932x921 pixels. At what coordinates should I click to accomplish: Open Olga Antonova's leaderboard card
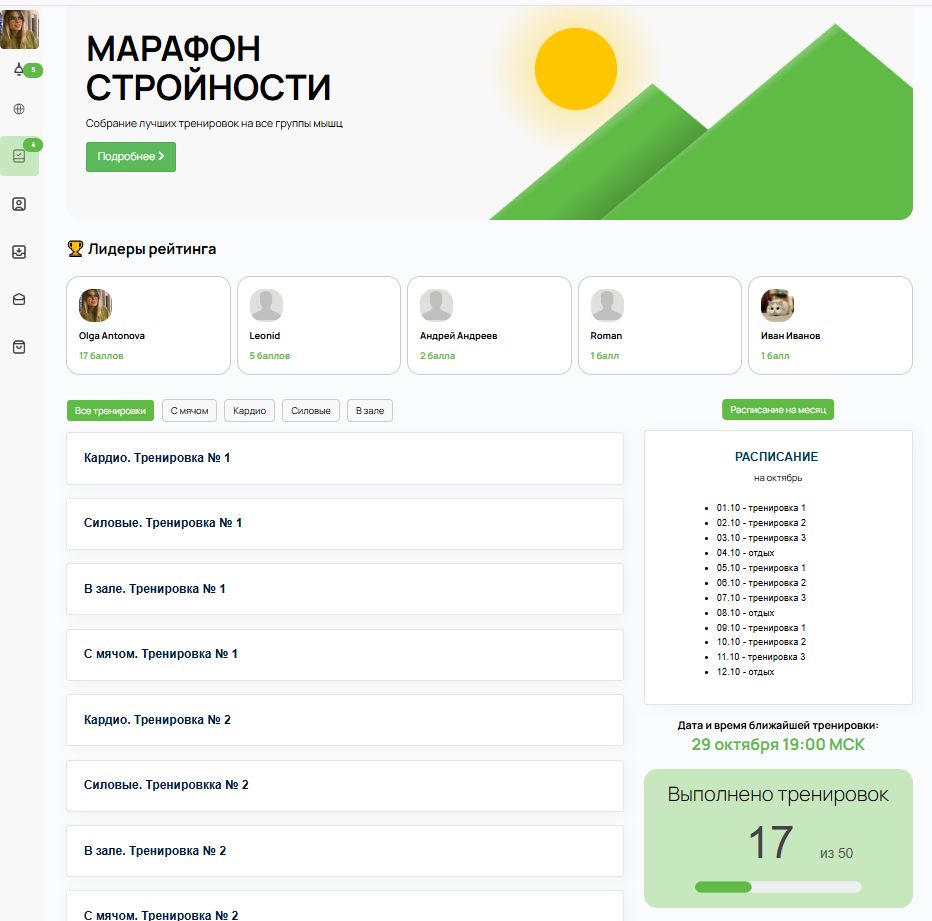pyautogui.click(x=148, y=326)
